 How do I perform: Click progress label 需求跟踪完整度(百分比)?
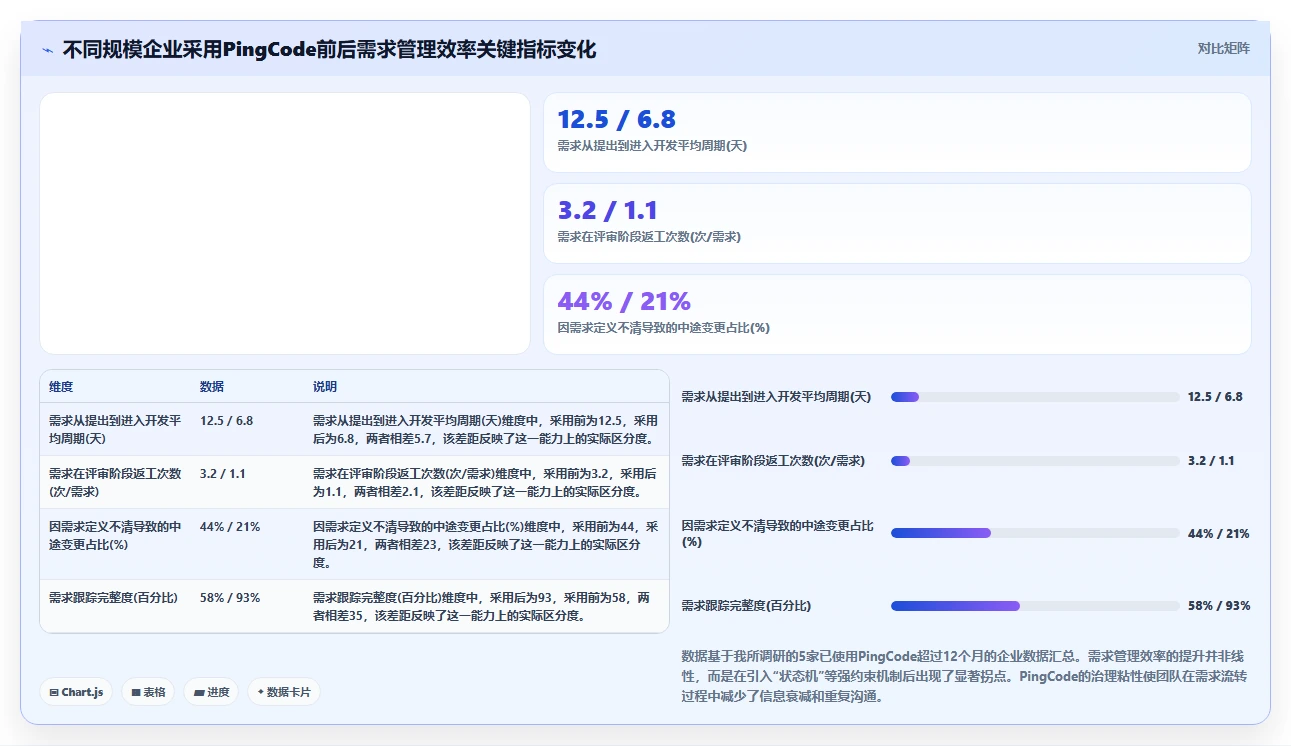746,606
